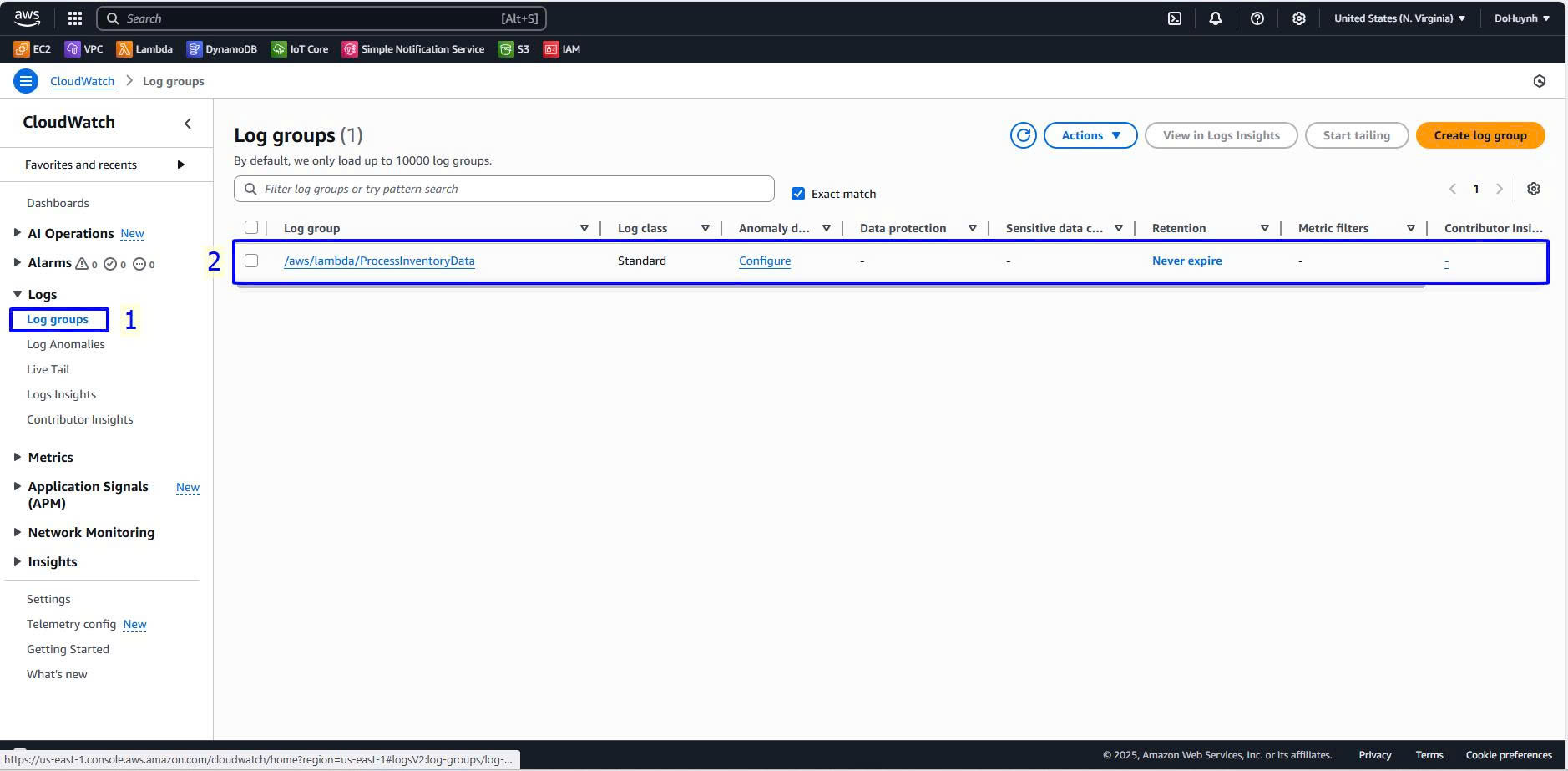Screen dimensions: 1568x771
Task: Open the services grid menu icon
Action: point(74,18)
